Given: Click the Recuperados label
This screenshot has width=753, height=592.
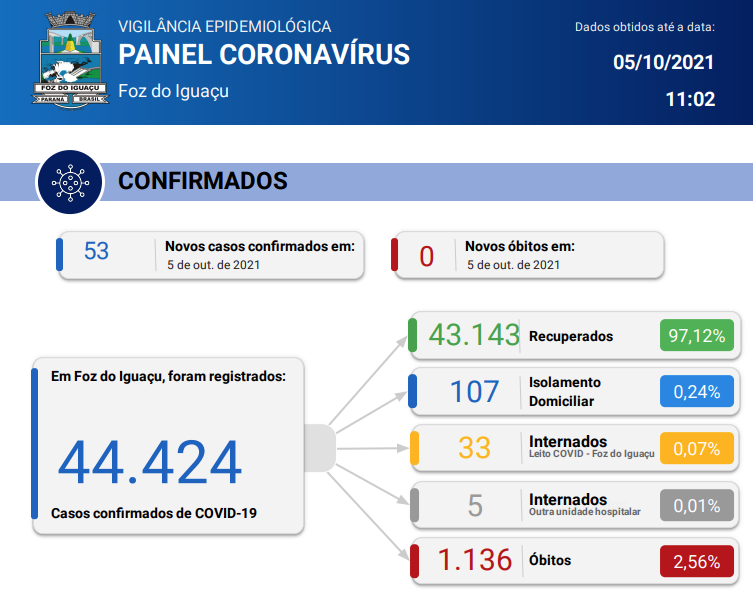Looking at the screenshot, I should pyautogui.click(x=571, y=336).
